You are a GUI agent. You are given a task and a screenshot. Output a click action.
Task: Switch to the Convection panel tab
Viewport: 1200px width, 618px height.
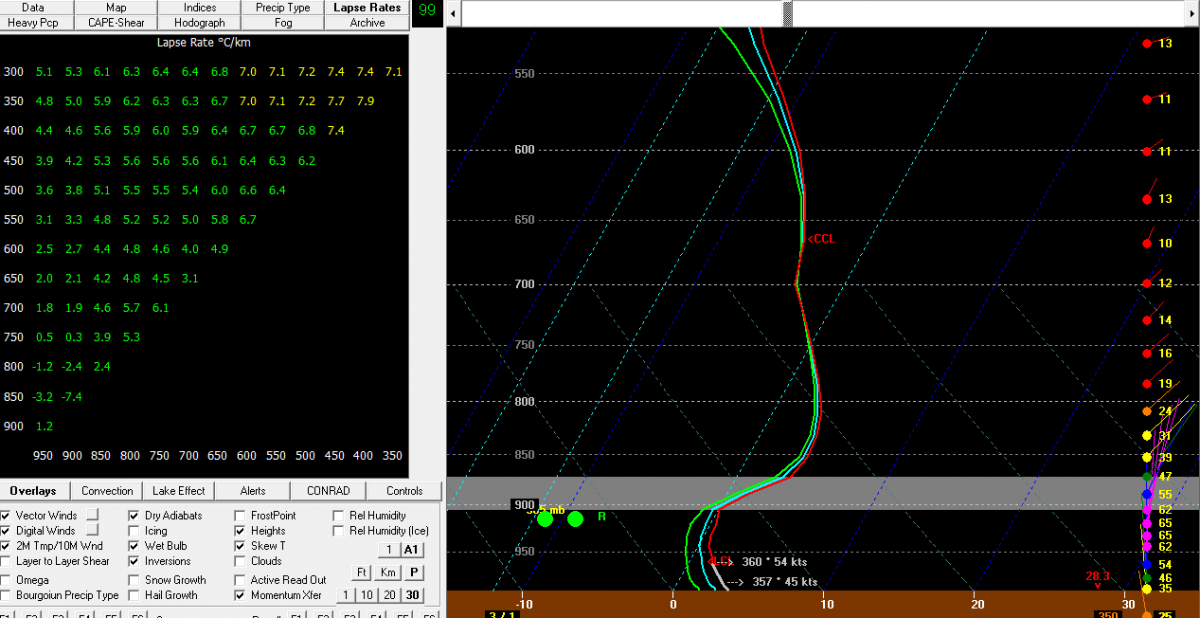pyautogui.click(x=107, y=491)
